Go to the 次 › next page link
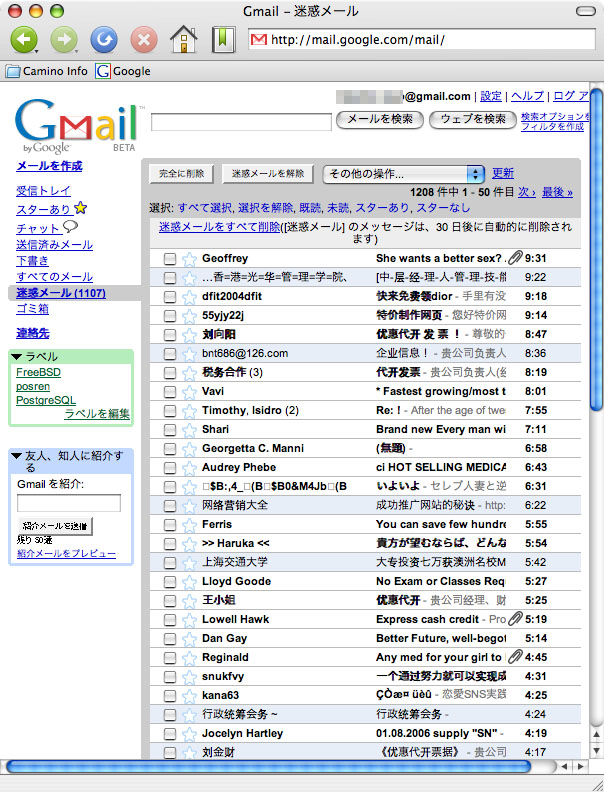 527,192
